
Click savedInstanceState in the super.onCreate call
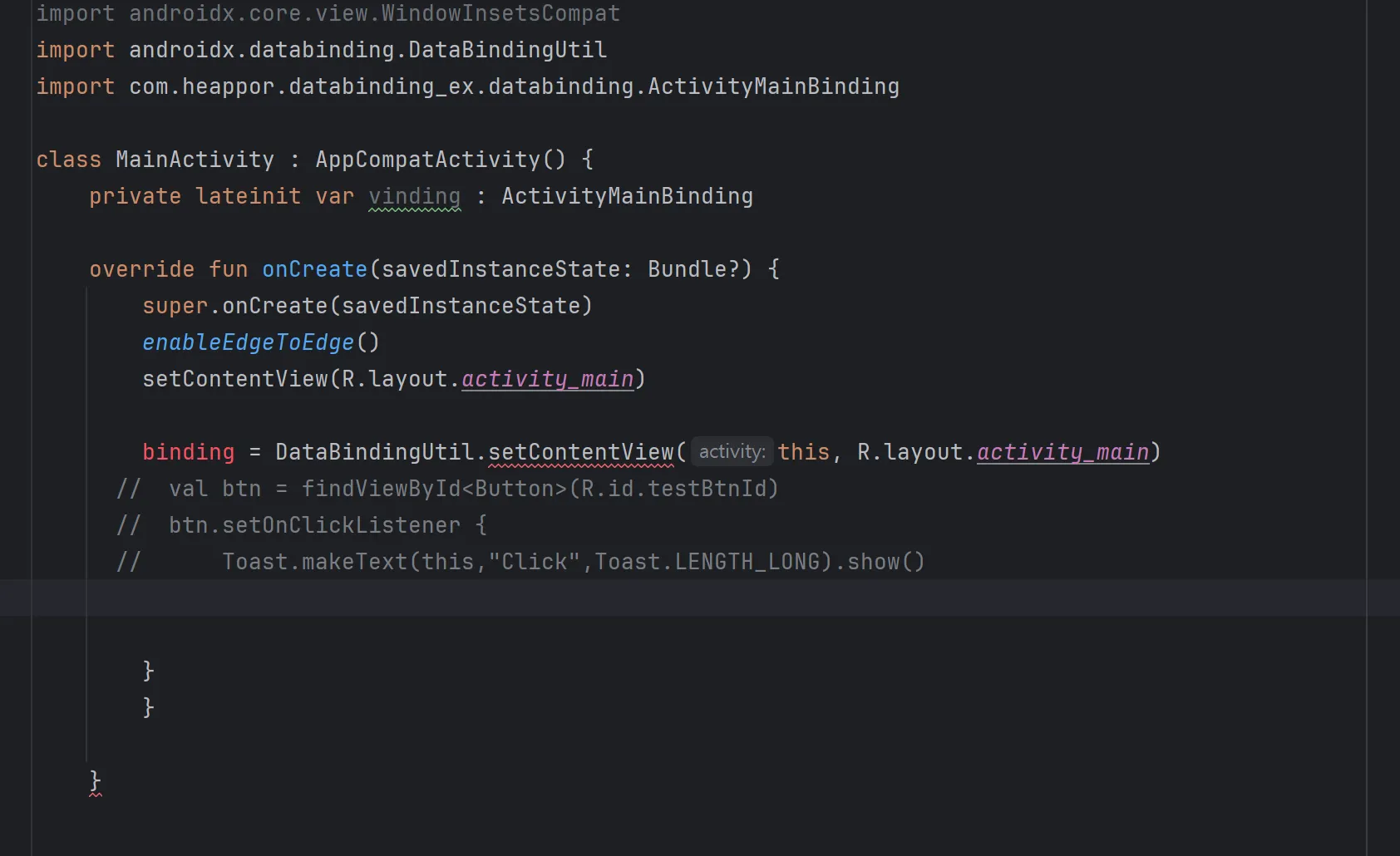(x=461, y=306)
